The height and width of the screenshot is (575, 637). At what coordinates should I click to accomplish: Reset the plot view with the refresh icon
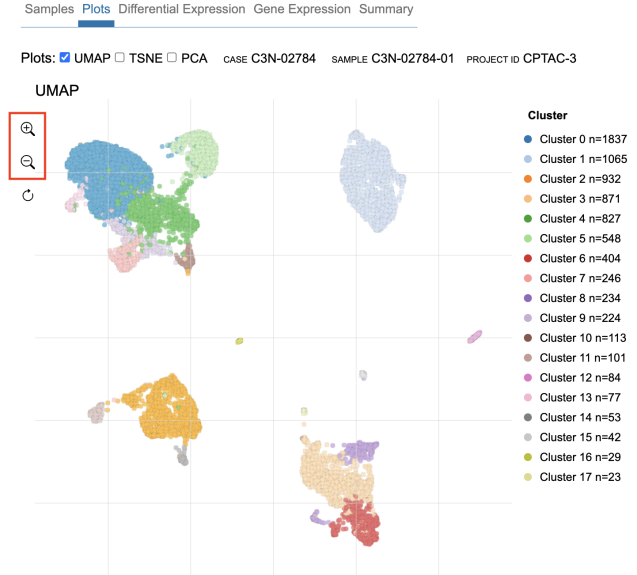[27, 195]
